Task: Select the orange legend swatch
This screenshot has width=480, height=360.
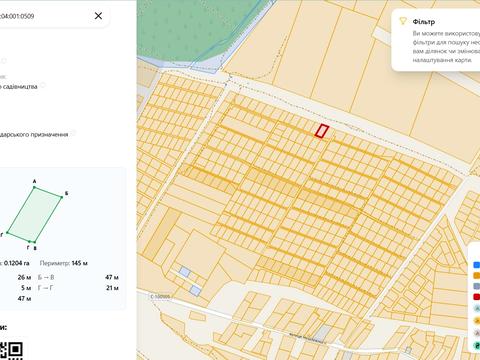Action: [477, 276]
